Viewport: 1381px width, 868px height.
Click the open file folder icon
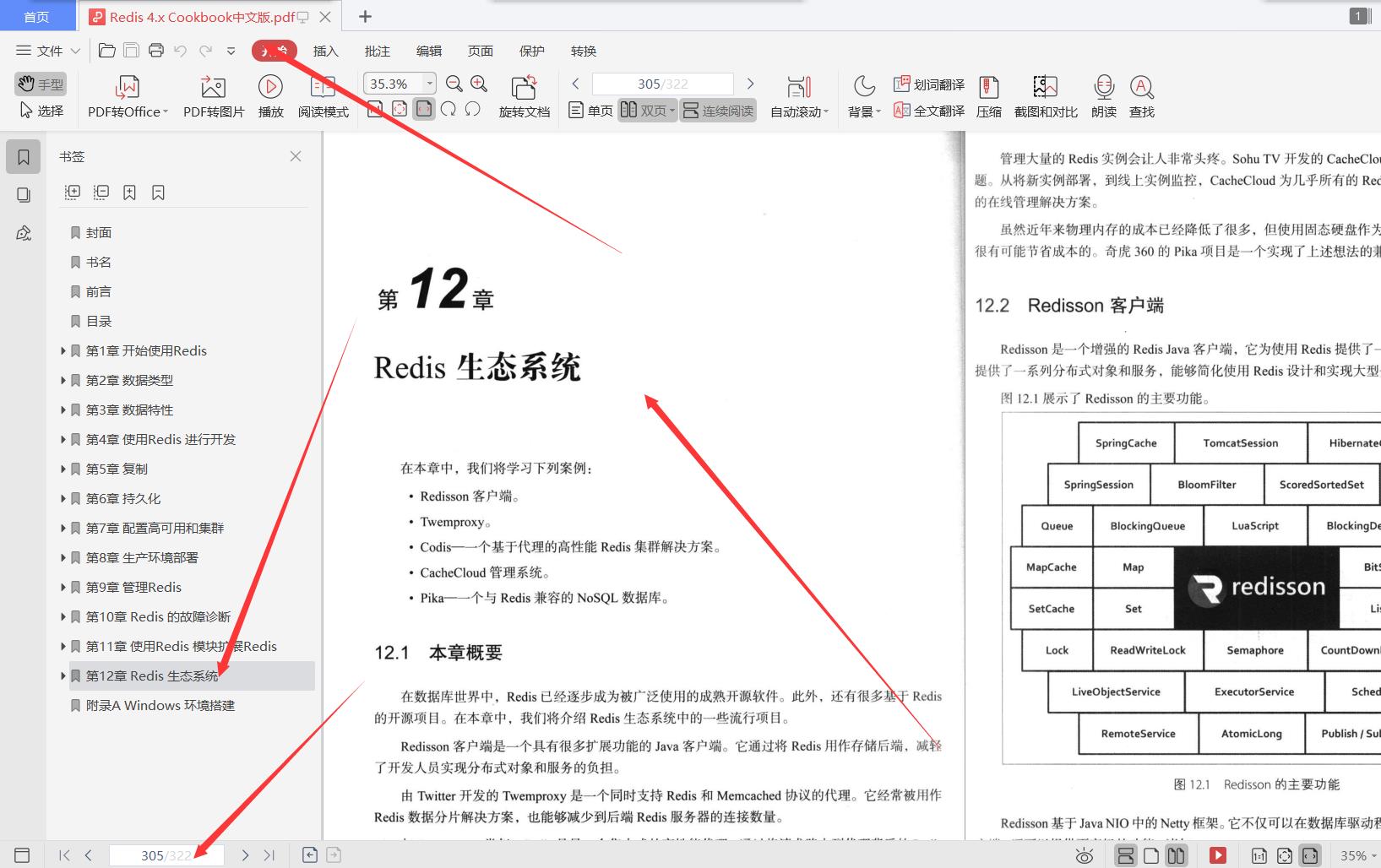(x=107, y=51)
